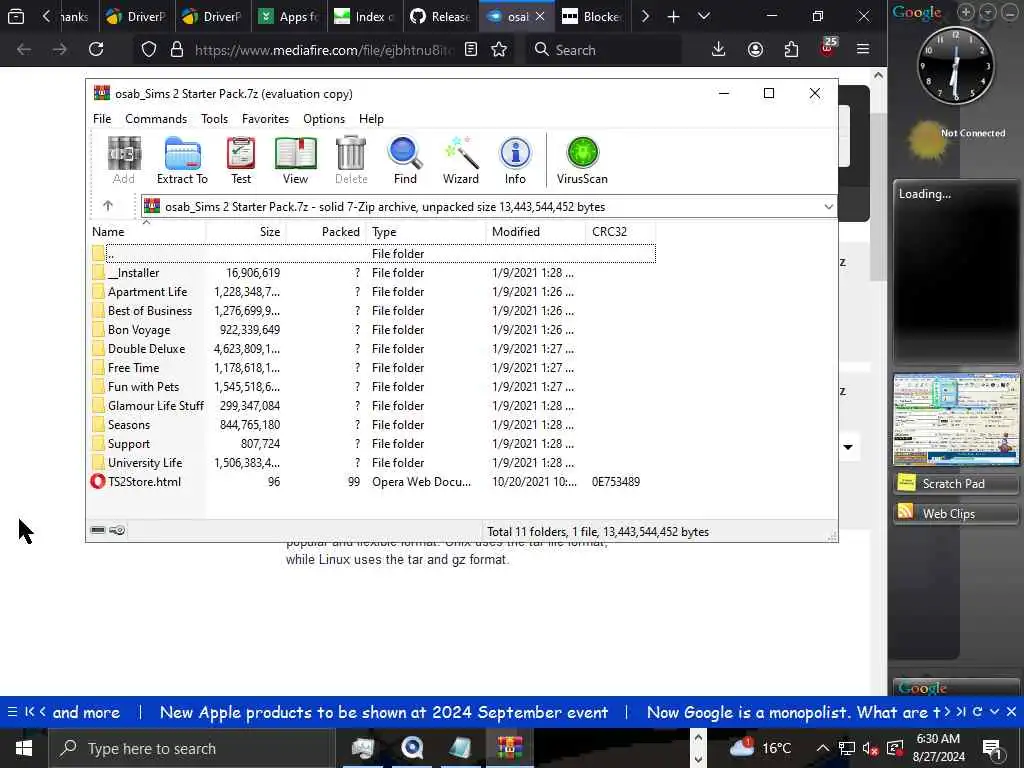Click the New Apple products news headline
Viewport: 1024px width, 768px height.
(383, 712)
